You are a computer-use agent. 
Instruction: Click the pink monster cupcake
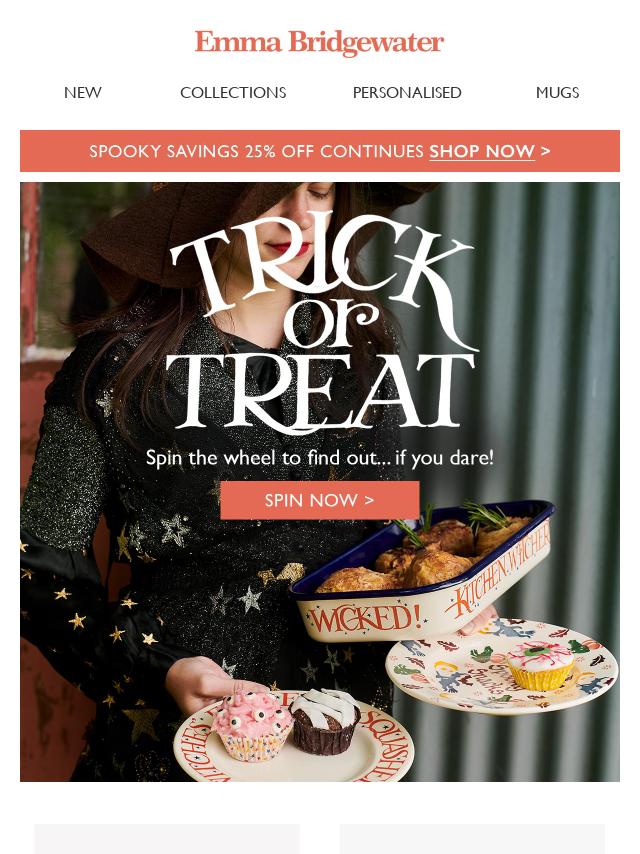[252, 724]
